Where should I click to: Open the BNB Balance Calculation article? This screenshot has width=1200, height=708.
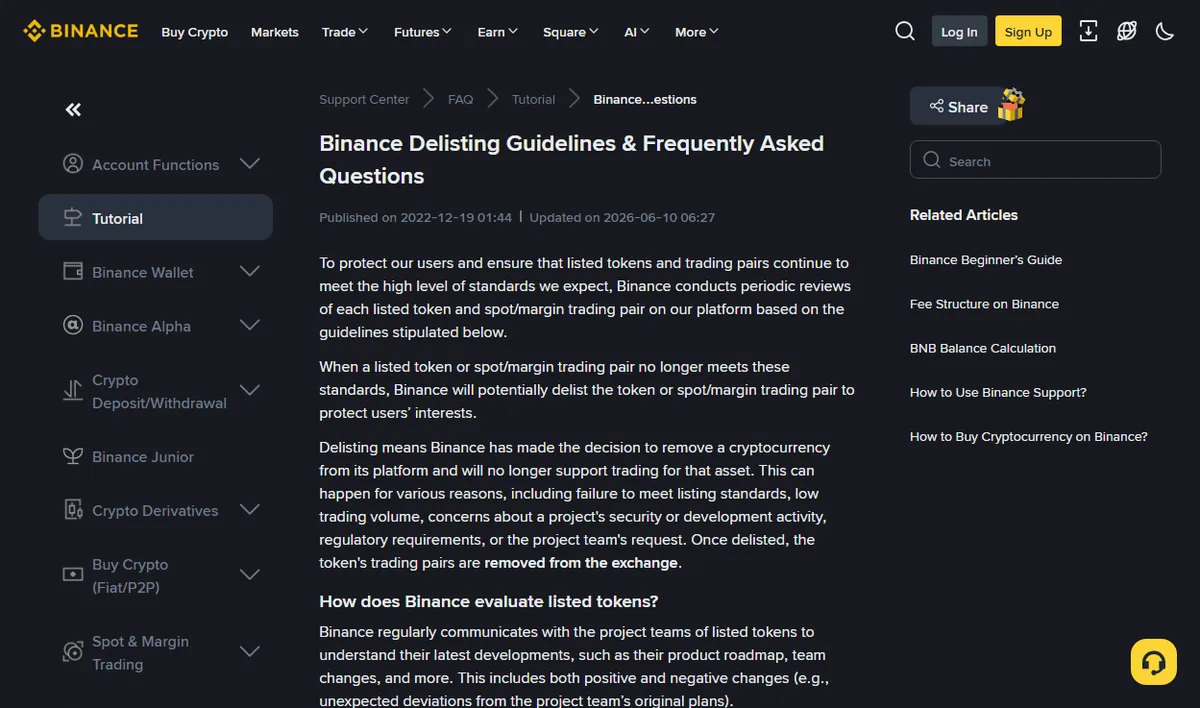[983, 348]
